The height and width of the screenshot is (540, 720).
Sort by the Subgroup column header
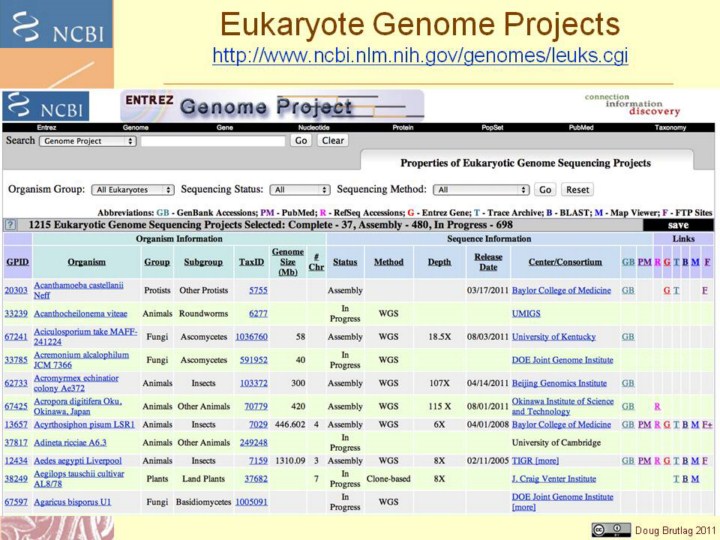[203, 262]
